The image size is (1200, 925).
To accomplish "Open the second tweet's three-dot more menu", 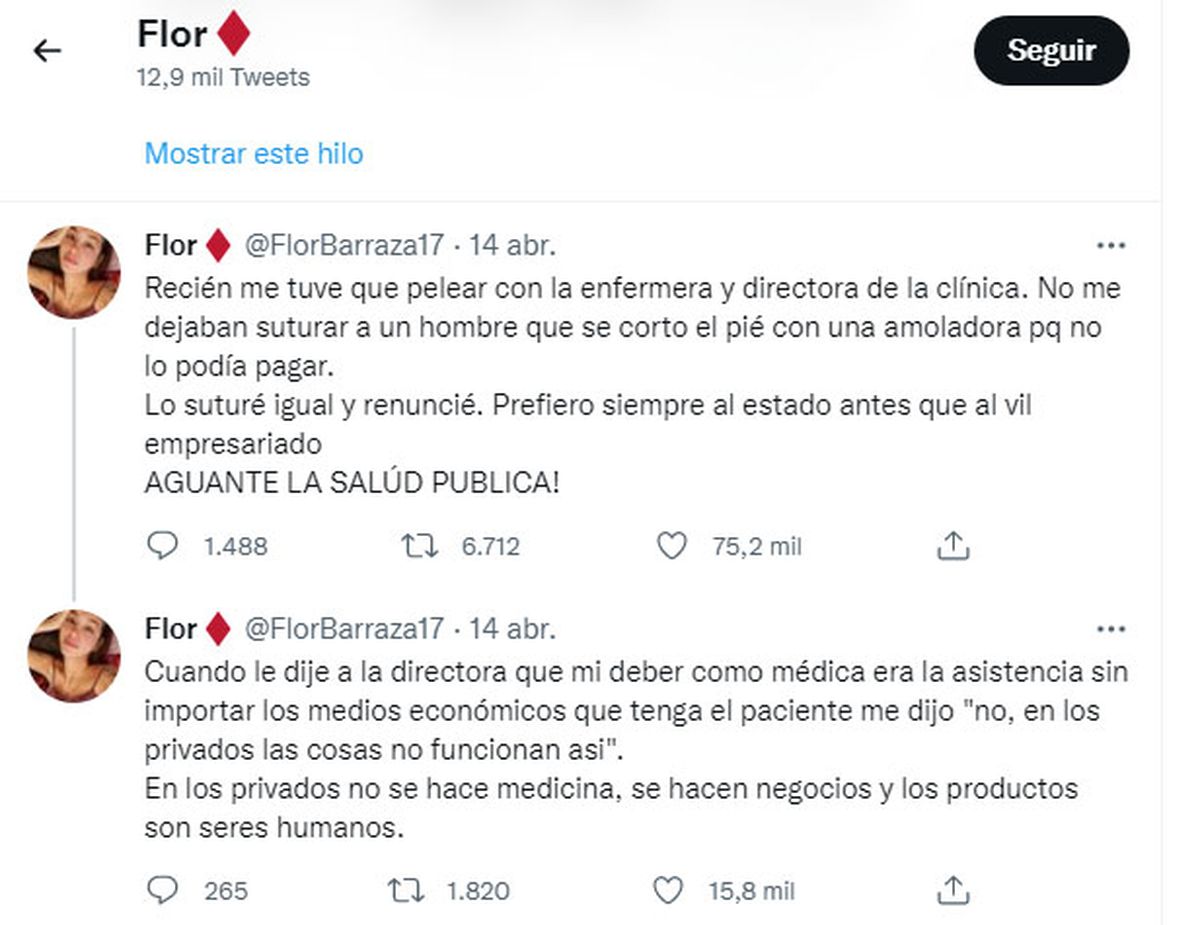I will 1112,629.
